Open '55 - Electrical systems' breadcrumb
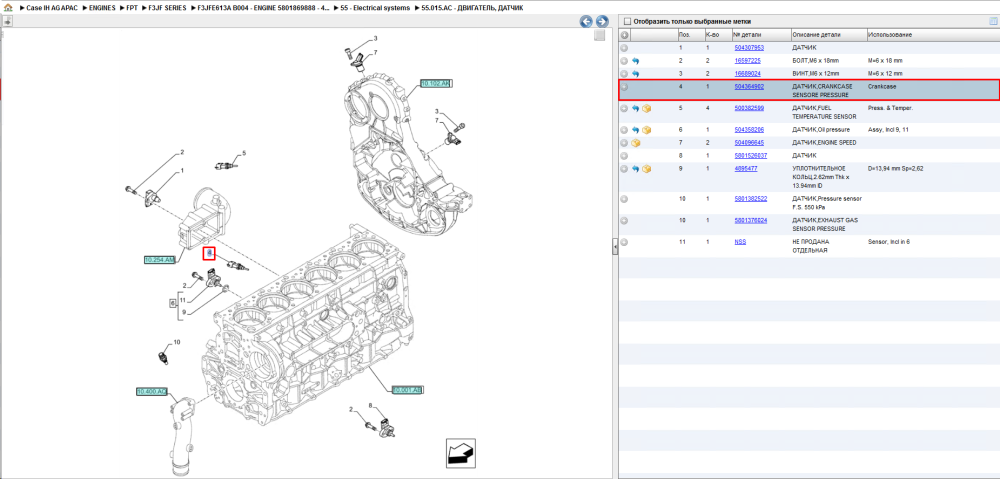This screenshot has height=479, width=1000. (x=375, y=8)
